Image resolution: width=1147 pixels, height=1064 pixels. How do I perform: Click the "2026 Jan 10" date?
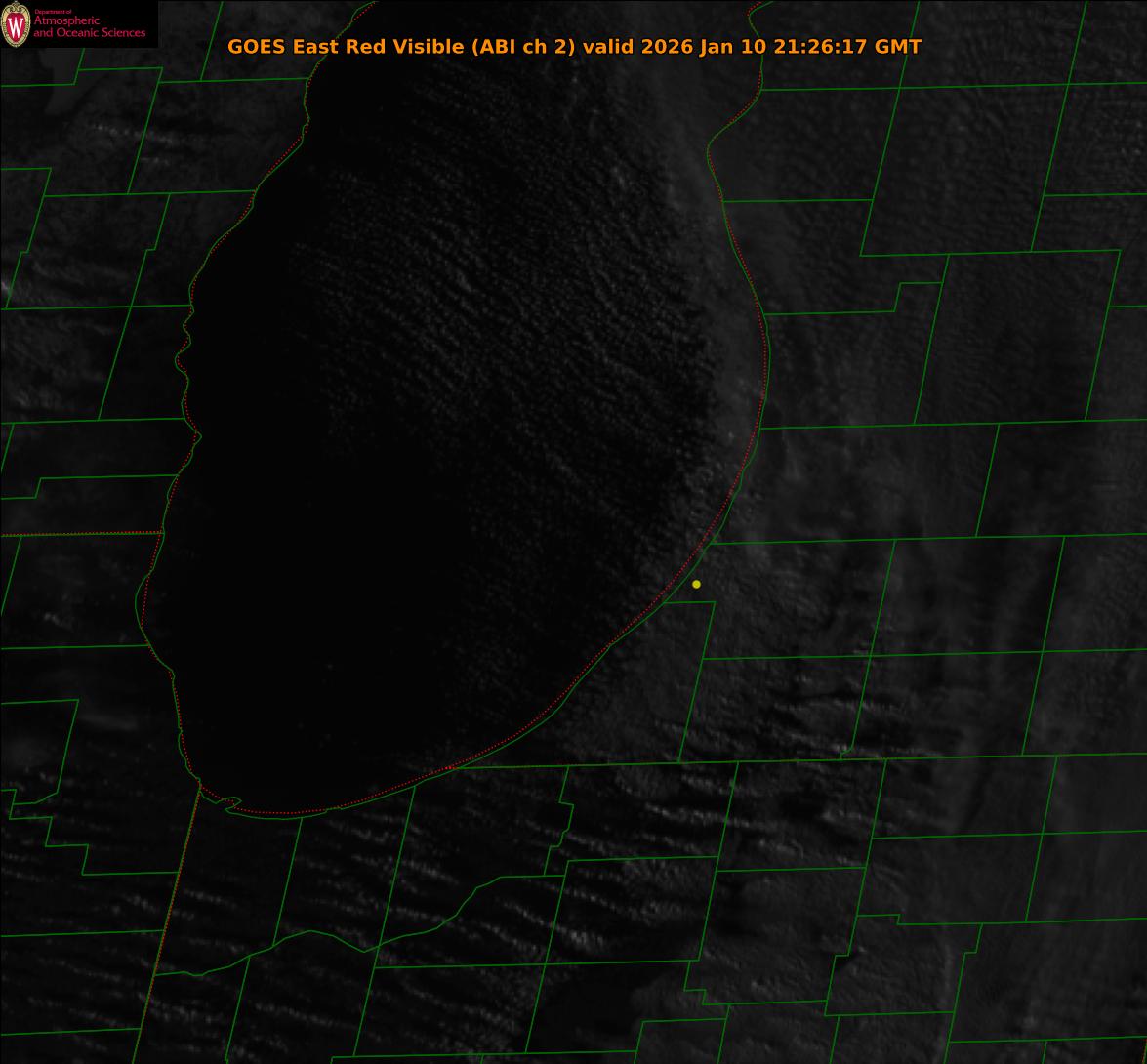tap(704, 47)
